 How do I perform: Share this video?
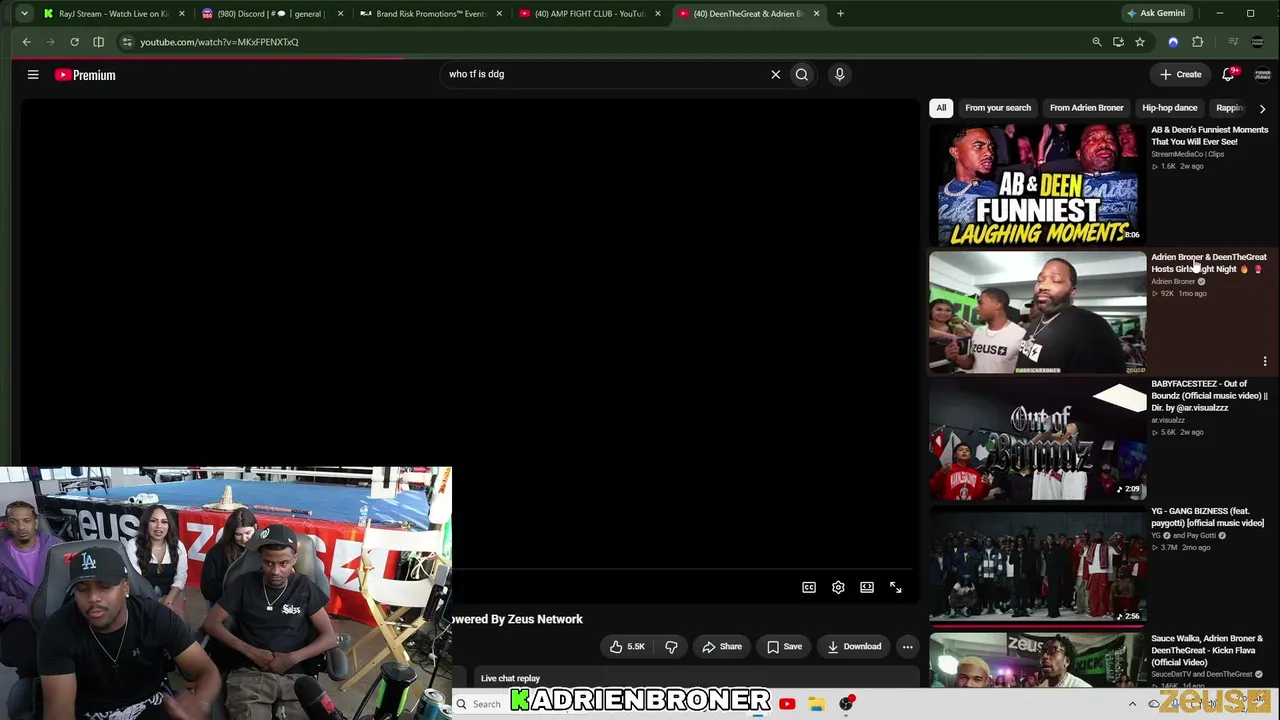pos(722,647)
